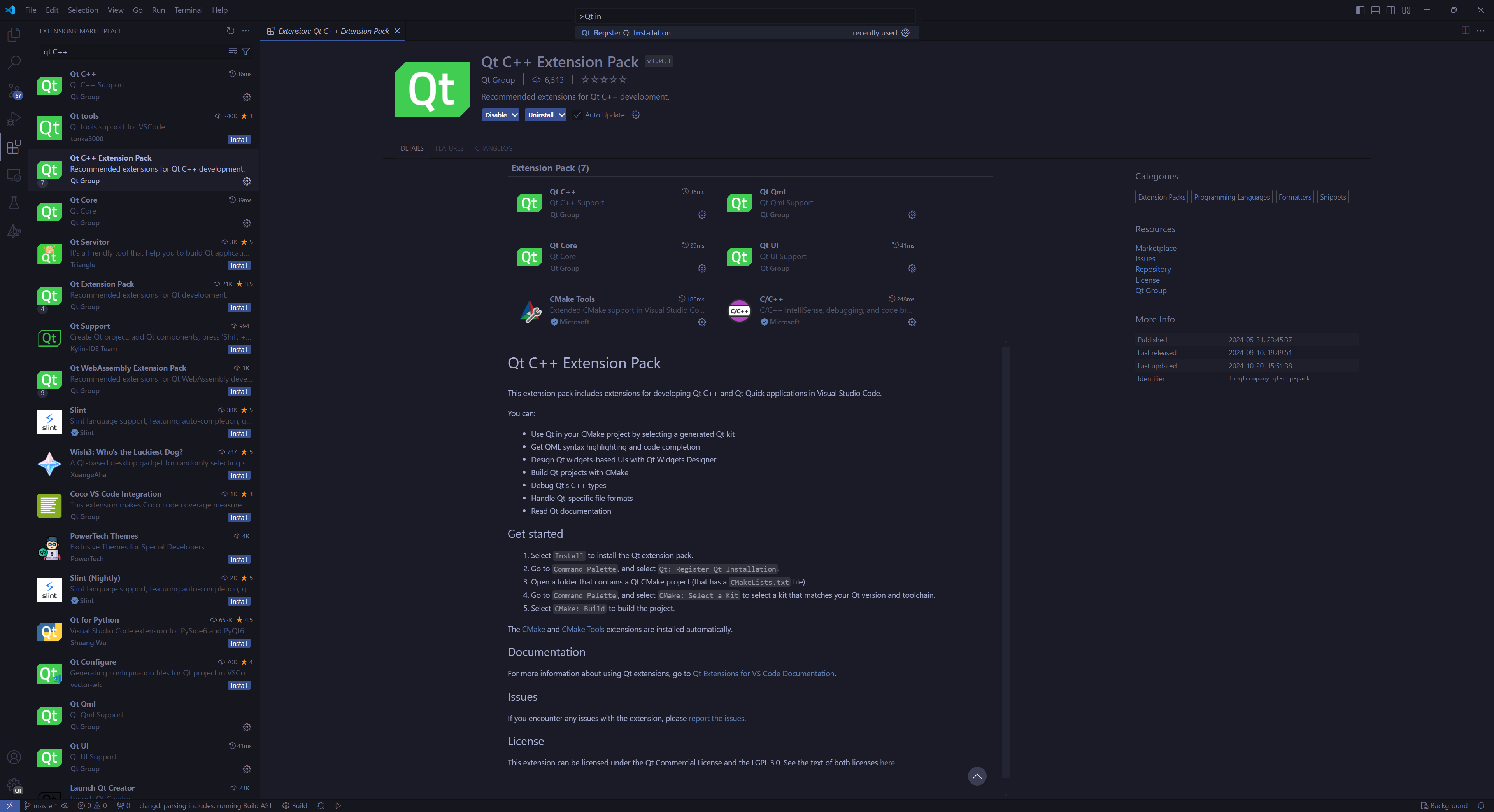
Task: Toggle the bottom panel layout icon
Action: (1375, 10)
